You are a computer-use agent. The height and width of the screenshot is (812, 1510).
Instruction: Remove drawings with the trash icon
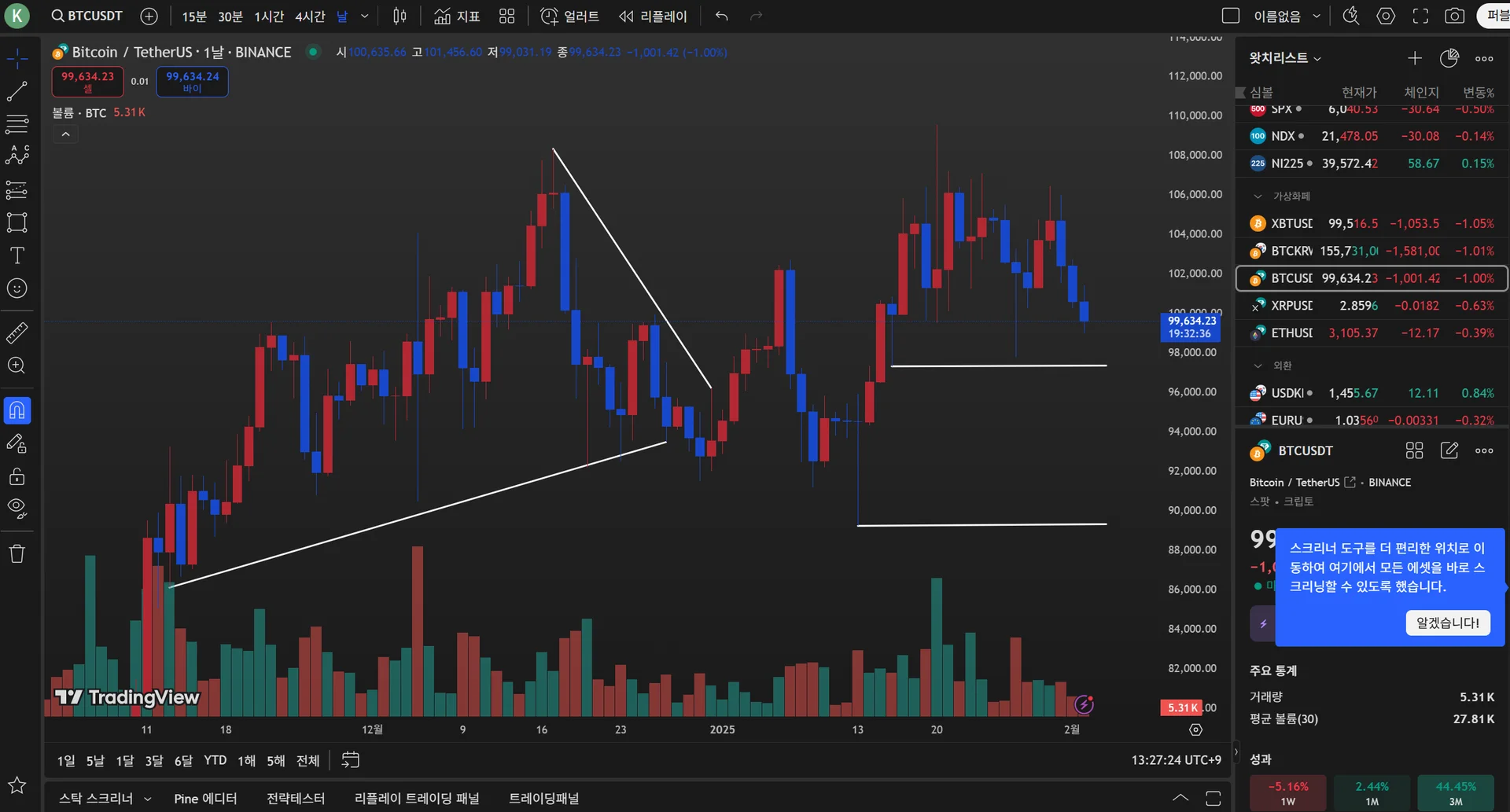[x=17, y=553]
